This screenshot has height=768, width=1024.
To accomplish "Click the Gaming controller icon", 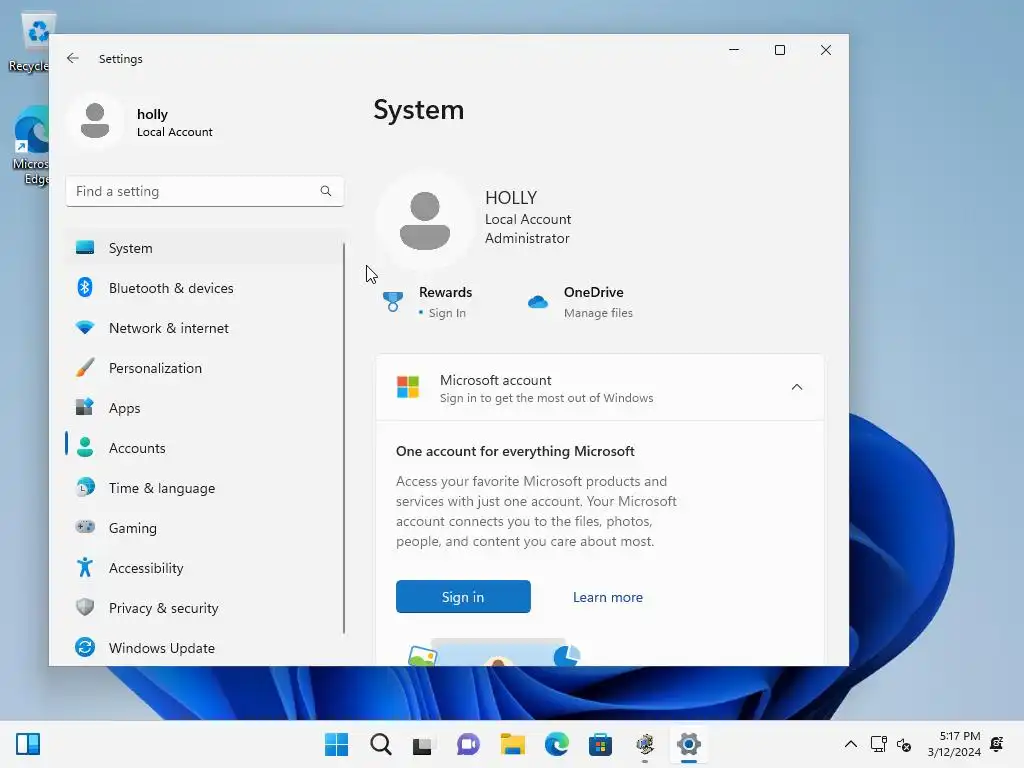I will (85, 527).
